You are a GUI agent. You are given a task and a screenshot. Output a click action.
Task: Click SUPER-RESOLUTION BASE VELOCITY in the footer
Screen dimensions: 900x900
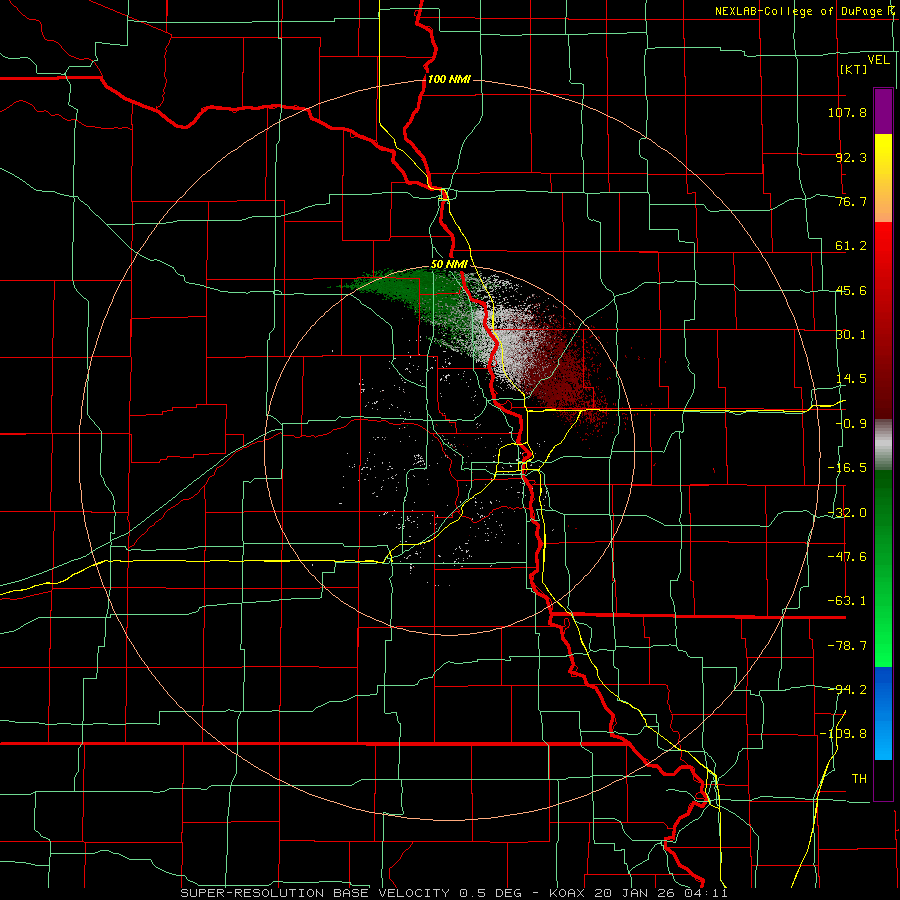coord(316,893)
